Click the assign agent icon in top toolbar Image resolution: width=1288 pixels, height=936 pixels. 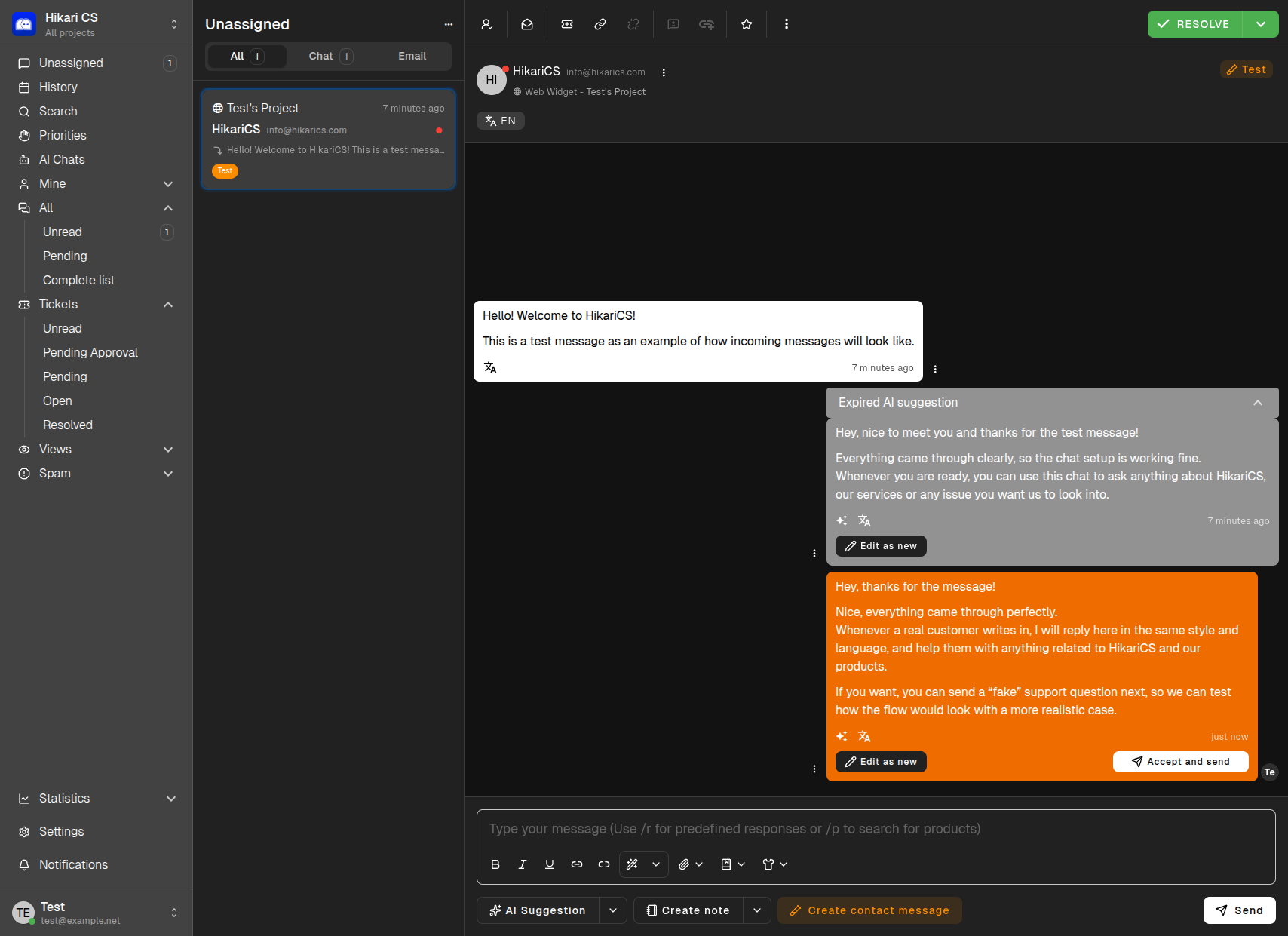487,24
